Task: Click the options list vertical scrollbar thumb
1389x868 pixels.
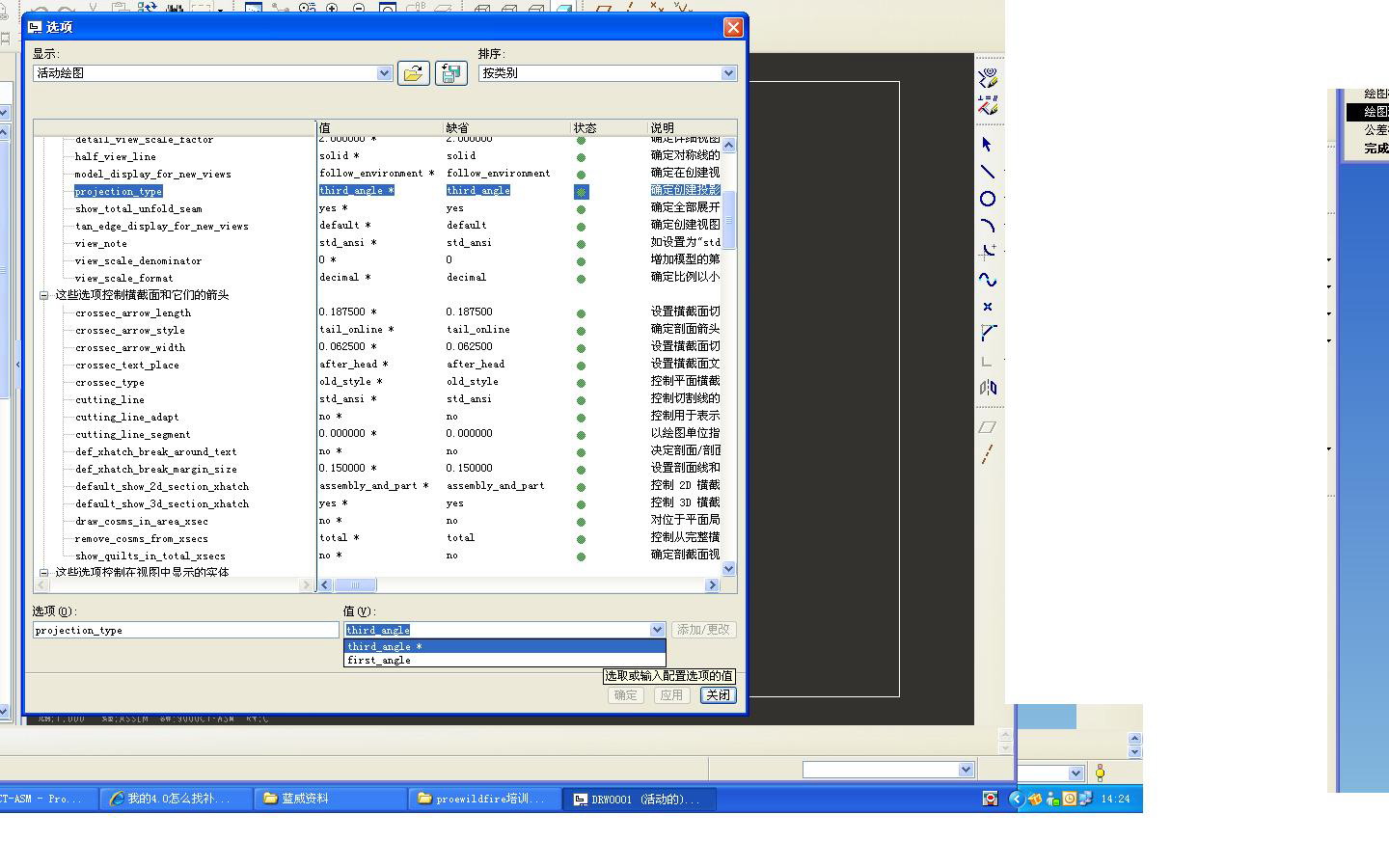Action: [x=729, y=220]
